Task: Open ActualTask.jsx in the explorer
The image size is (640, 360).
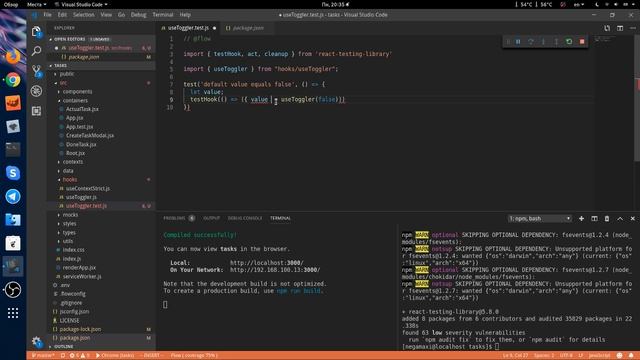Action: pyautogui.click(x=82, y=109)
